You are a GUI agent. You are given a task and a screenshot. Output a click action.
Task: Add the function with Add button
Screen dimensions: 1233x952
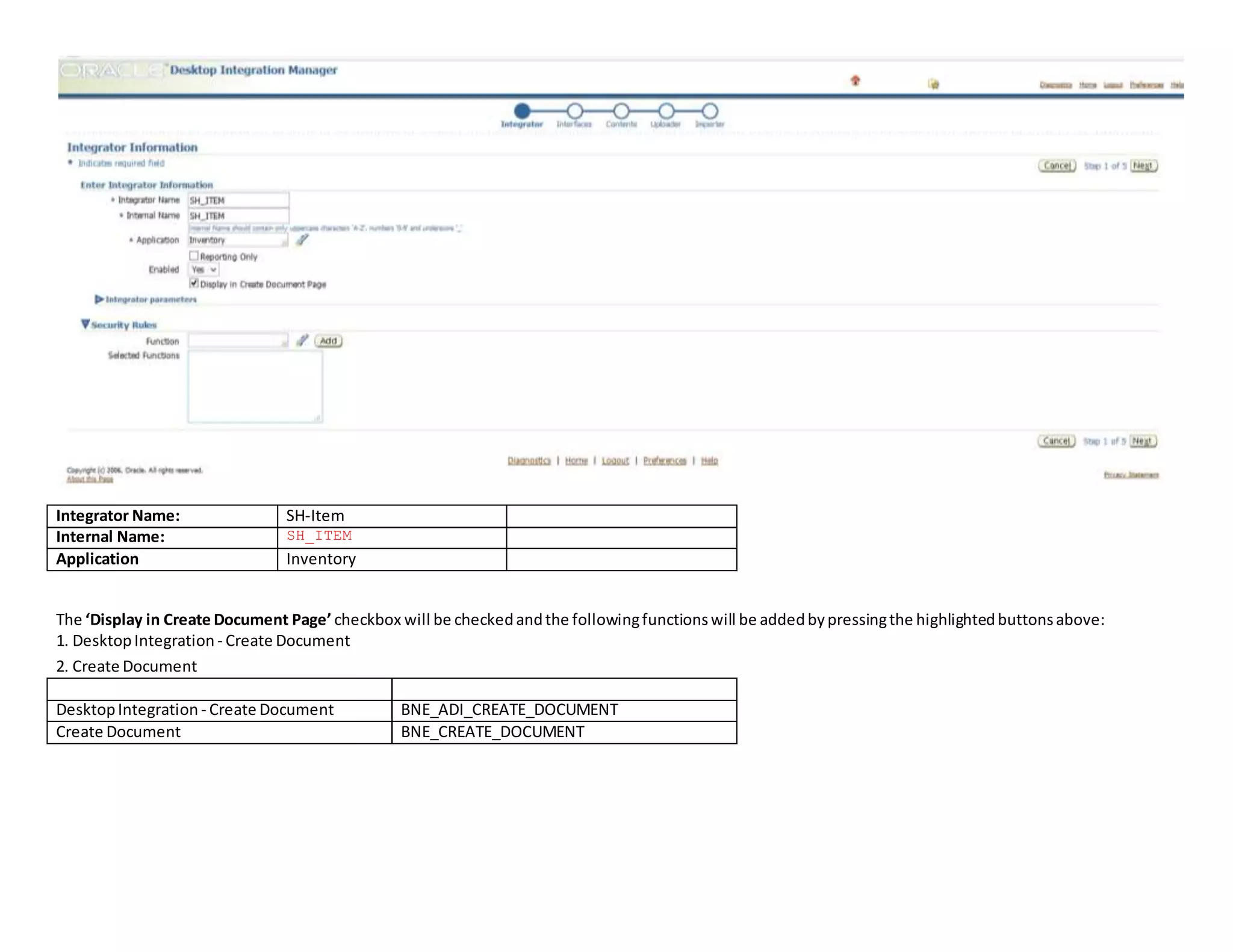pos(328,341)
